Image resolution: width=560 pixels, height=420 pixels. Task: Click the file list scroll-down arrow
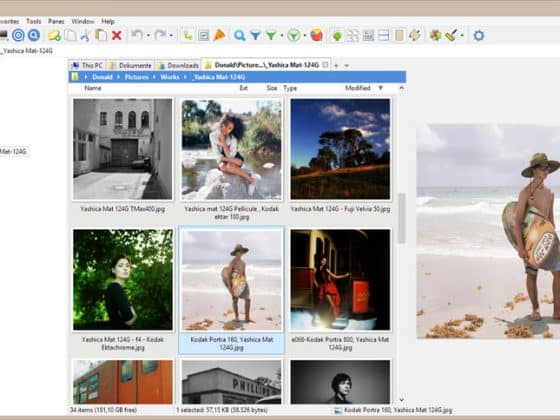click(402, 400)
